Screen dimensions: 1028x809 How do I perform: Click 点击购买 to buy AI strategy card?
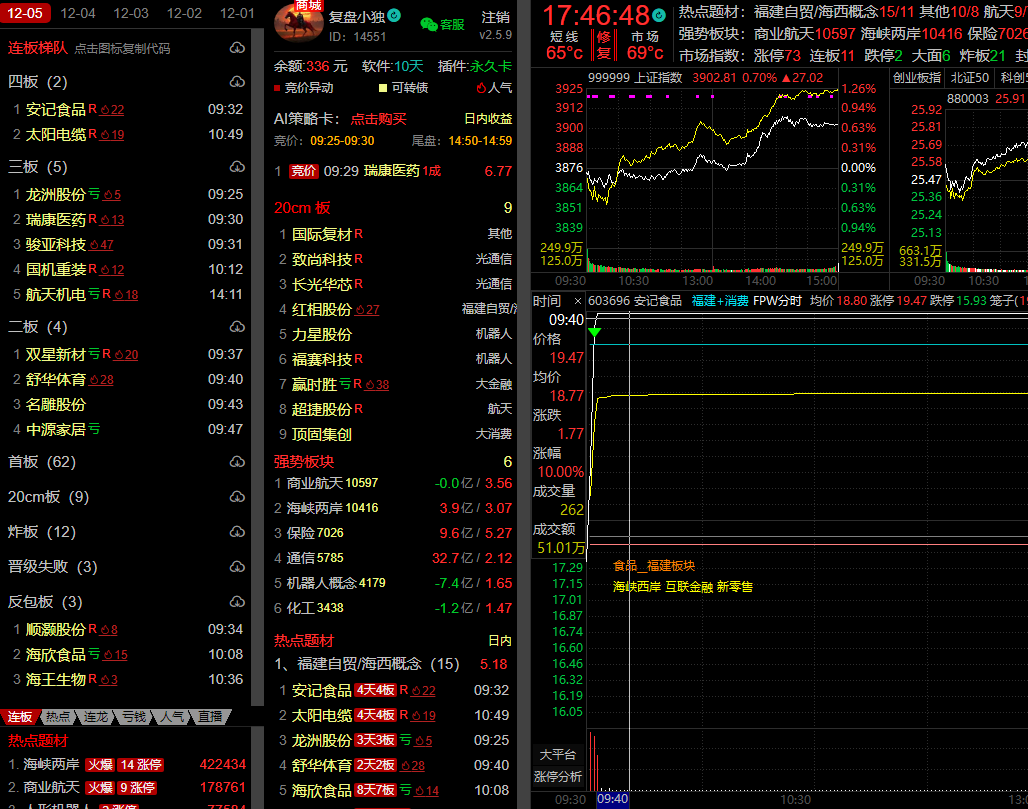378,118
